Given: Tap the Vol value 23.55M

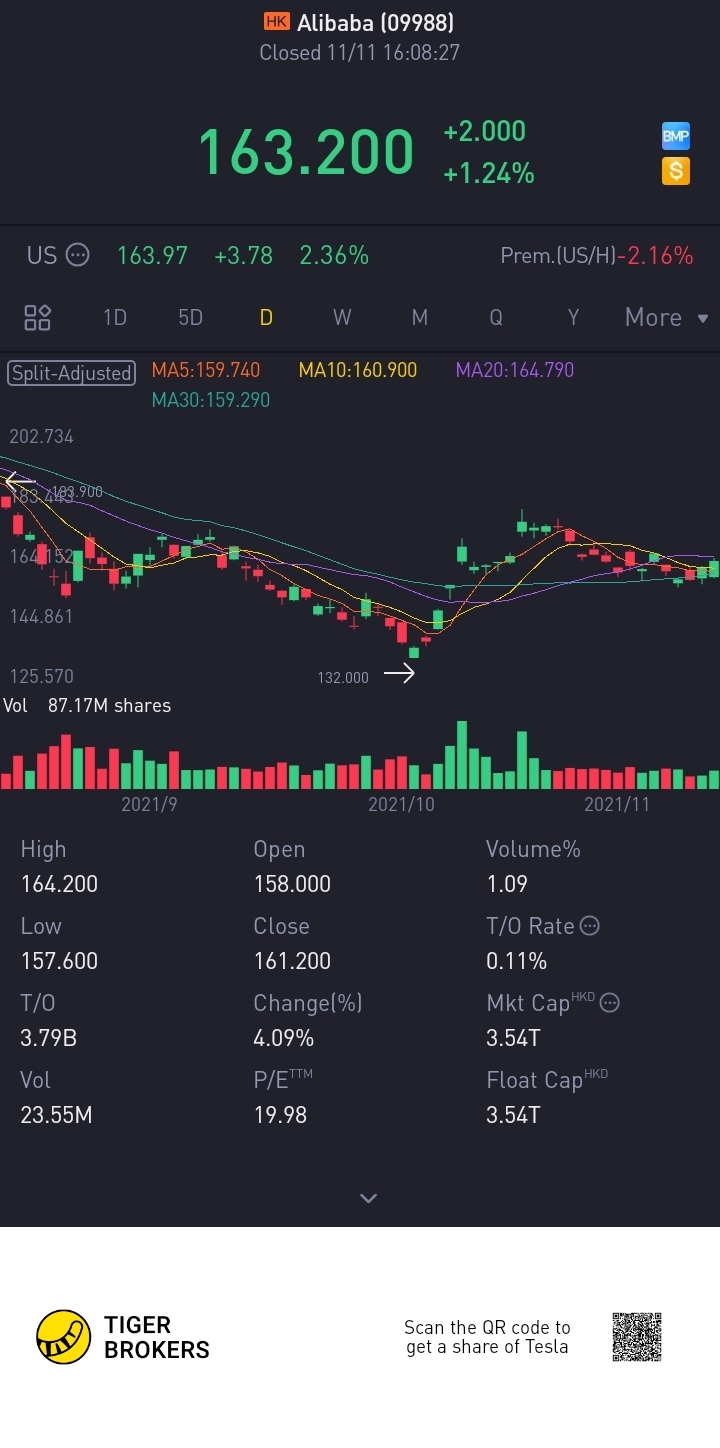Looking at the screenshot, I should (56, 1115).
